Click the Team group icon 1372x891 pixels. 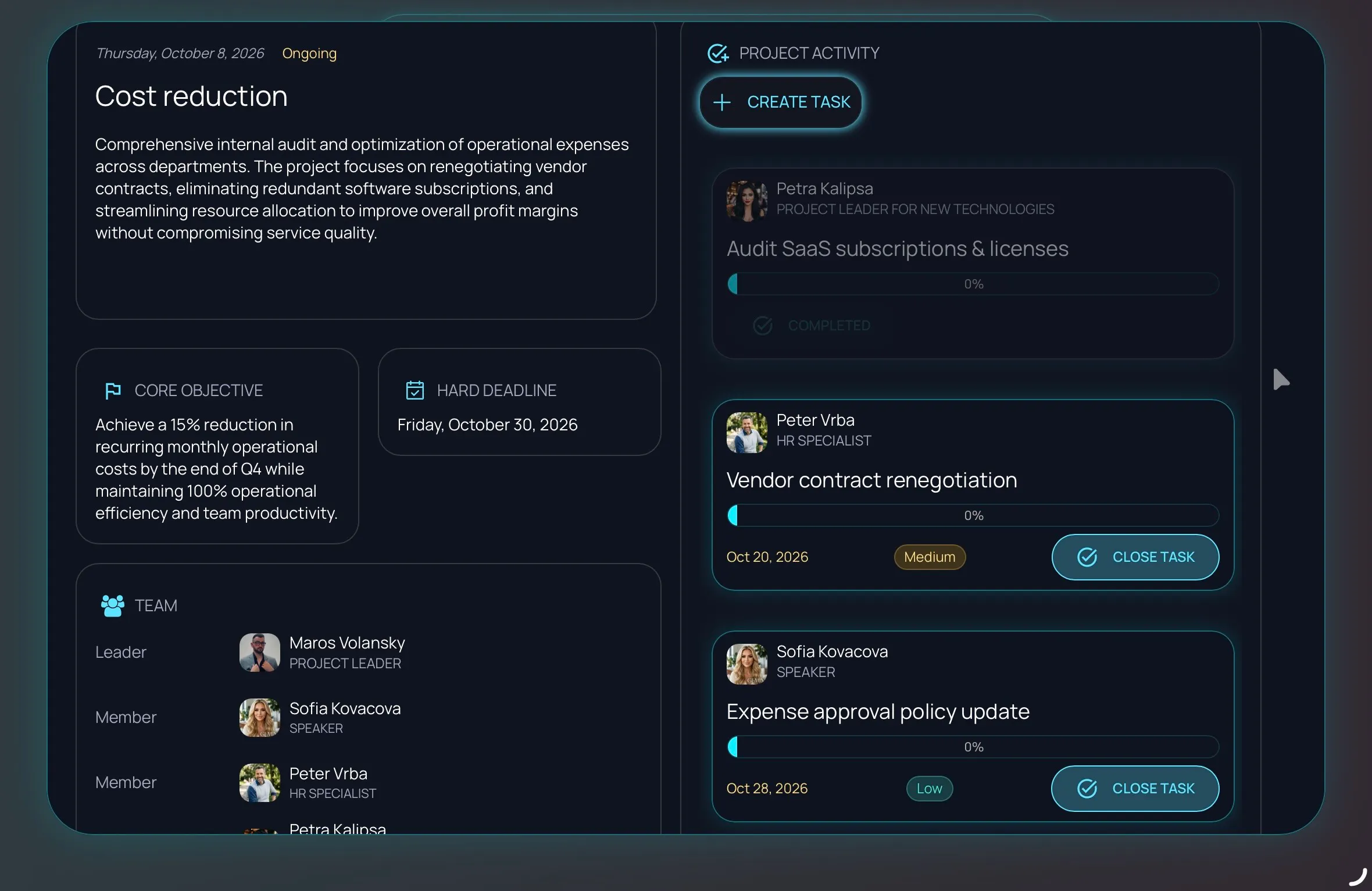(x=112, y=605)
